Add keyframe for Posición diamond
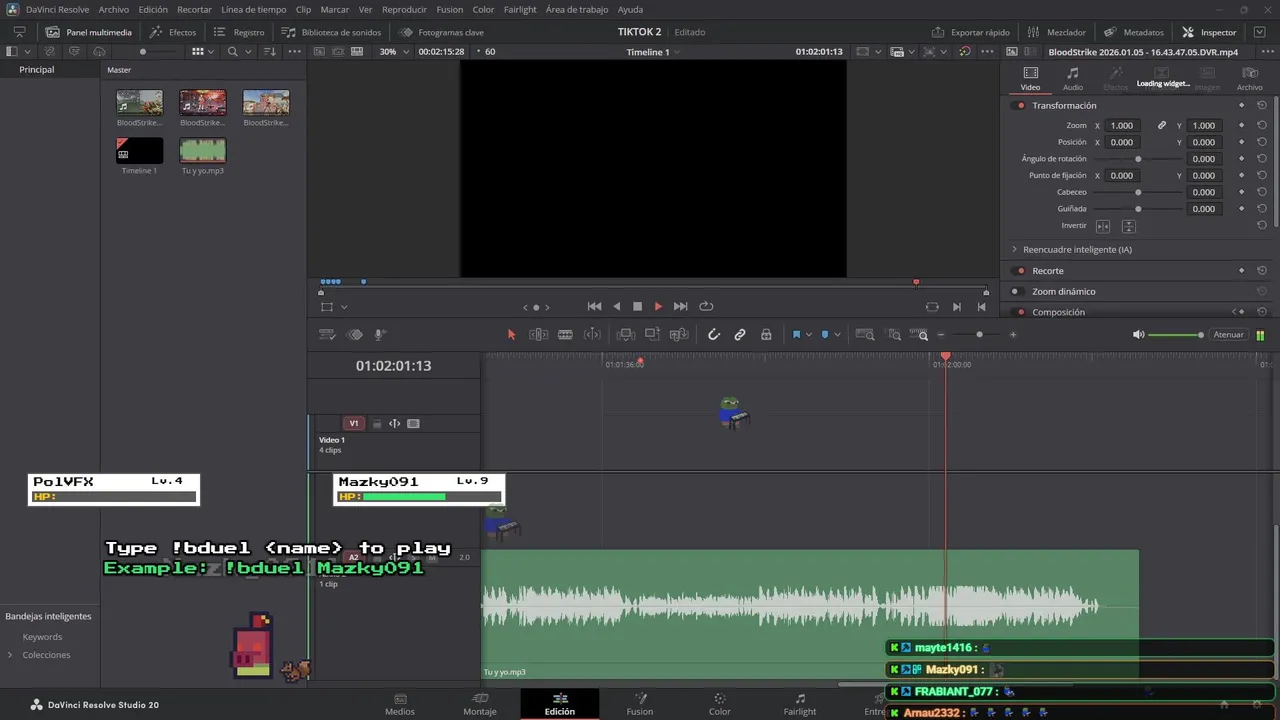The width and height of the screenshot is (1280, 720). pyautogui.click(x=1242, y=143)
